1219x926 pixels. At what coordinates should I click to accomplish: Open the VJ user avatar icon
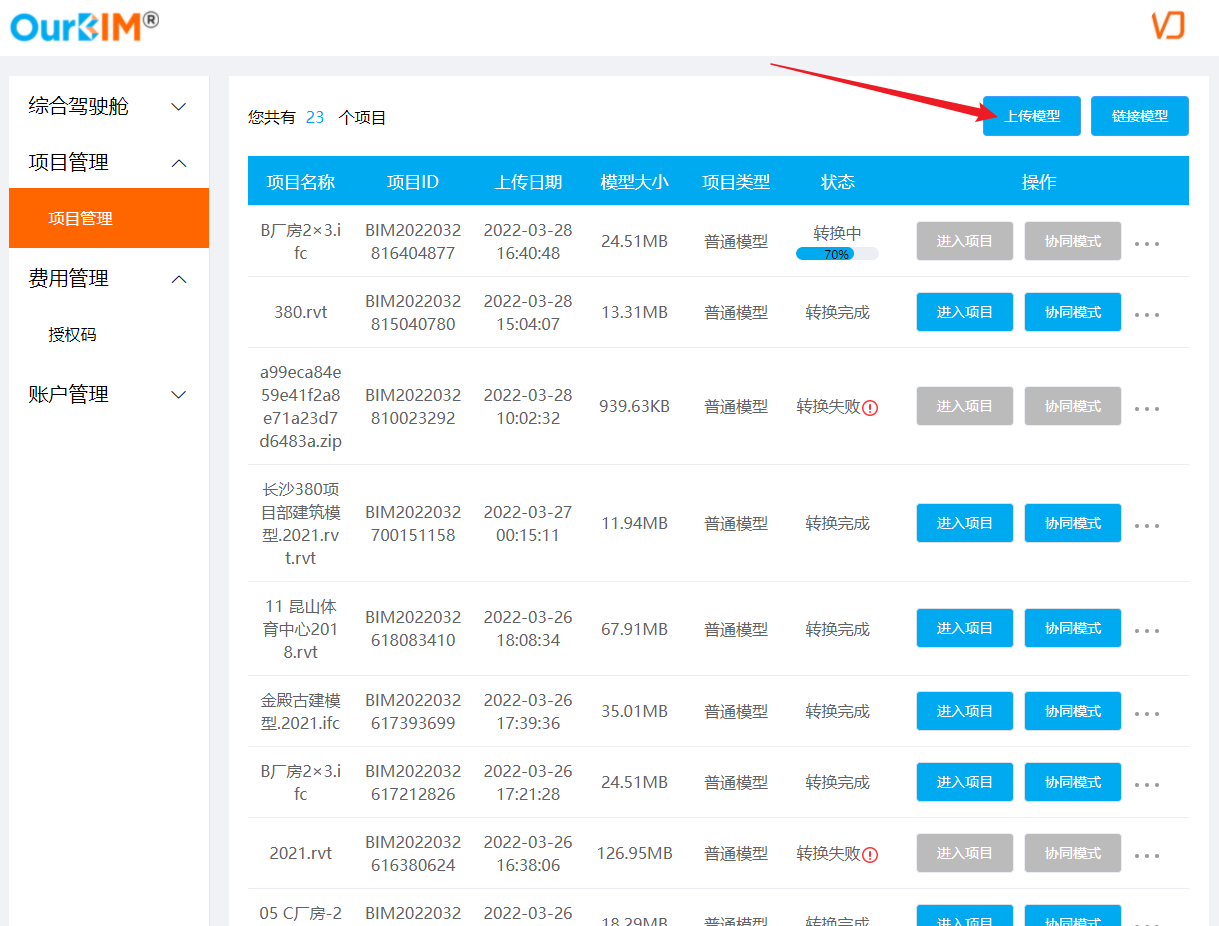[x=1168, y=25]
